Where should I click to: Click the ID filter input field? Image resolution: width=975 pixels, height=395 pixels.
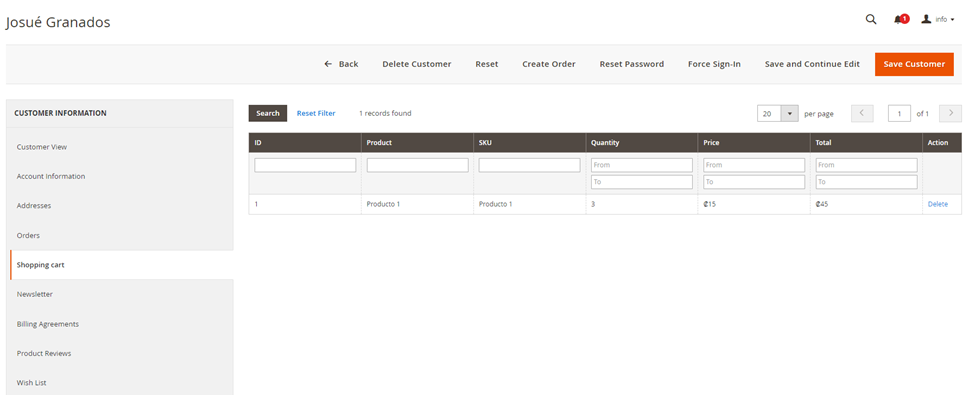click(x=305, y=165)
